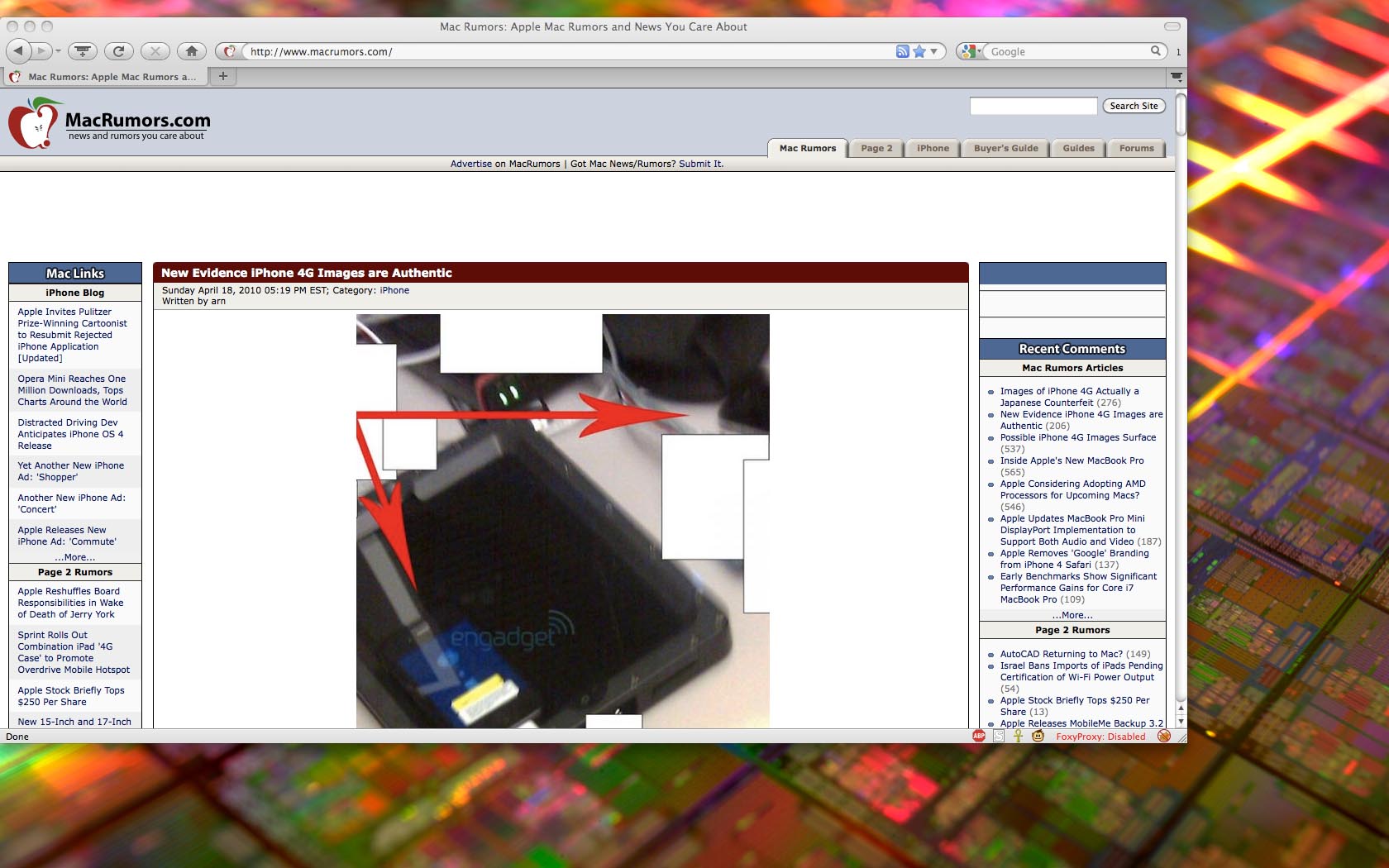1389x868 pixels.
Task: Open the iPhone site tab
Action: tap(933, 148)
